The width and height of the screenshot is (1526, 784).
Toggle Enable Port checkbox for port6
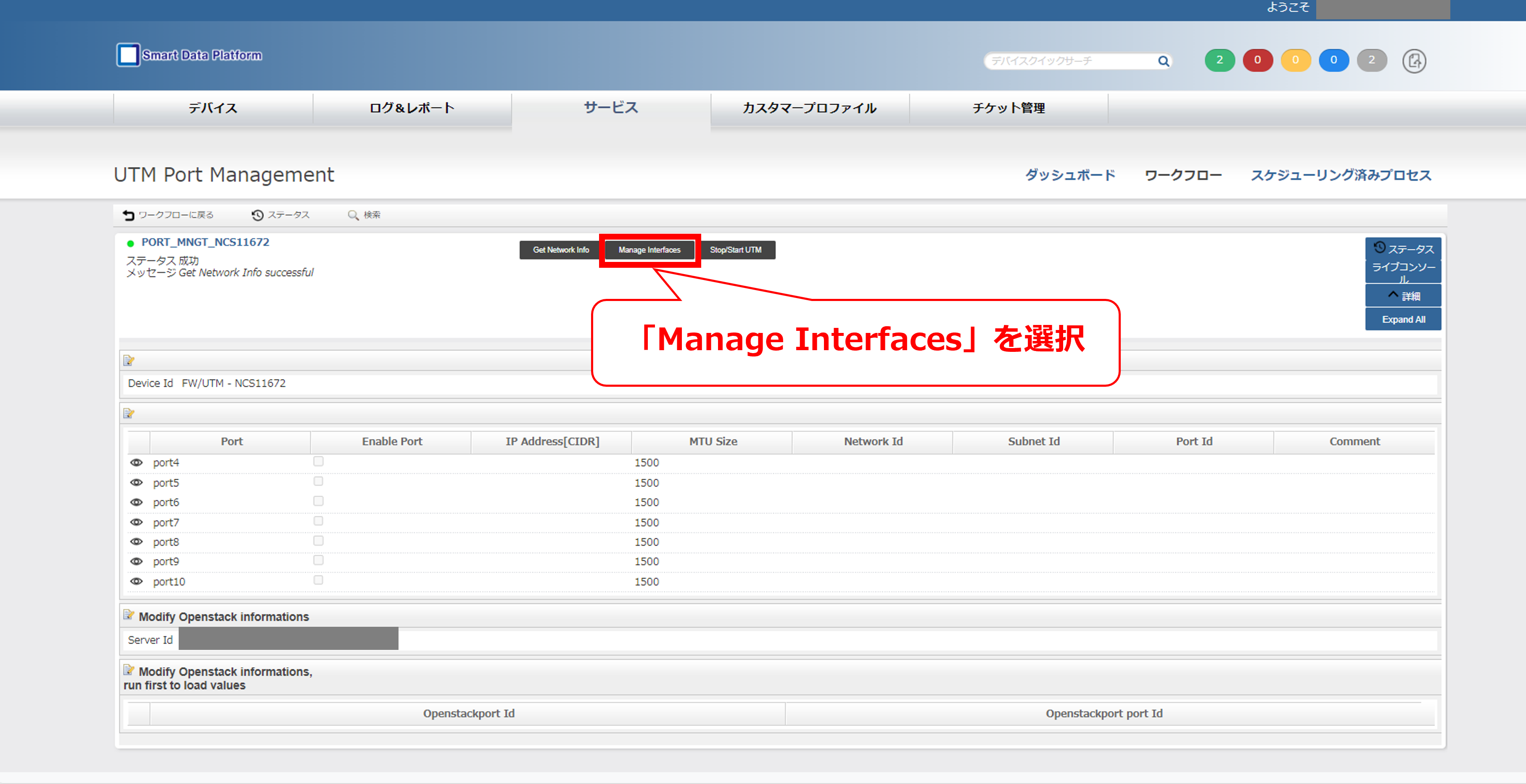pyautogui.click(x=318, y=501)
